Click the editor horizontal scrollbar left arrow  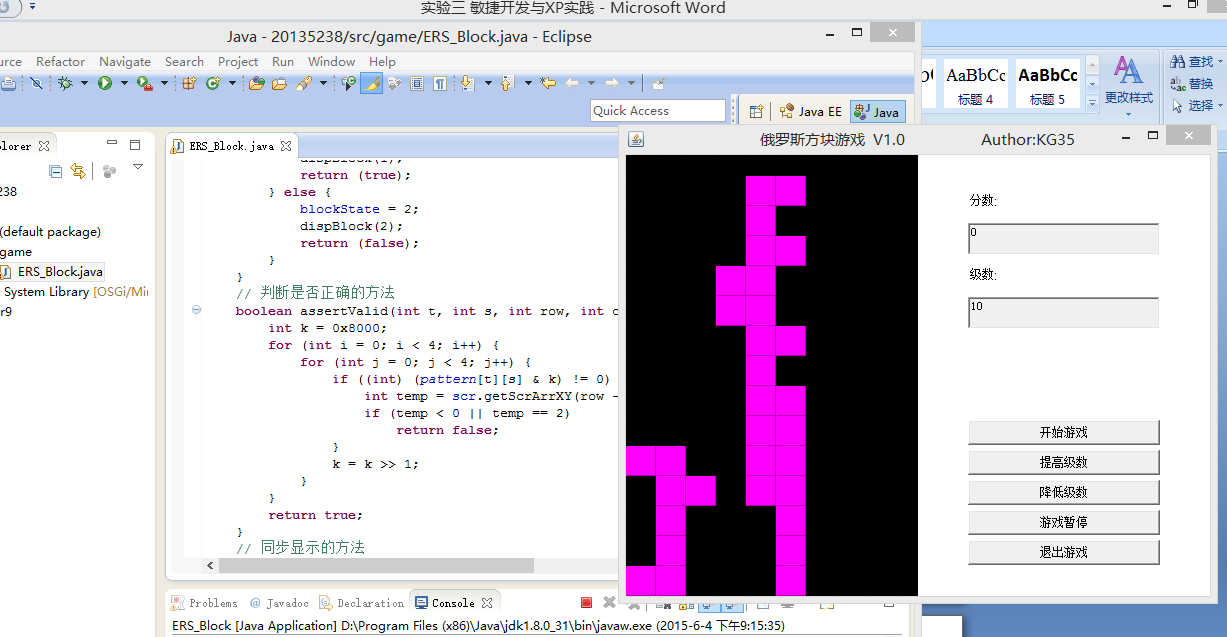point(210,565)
